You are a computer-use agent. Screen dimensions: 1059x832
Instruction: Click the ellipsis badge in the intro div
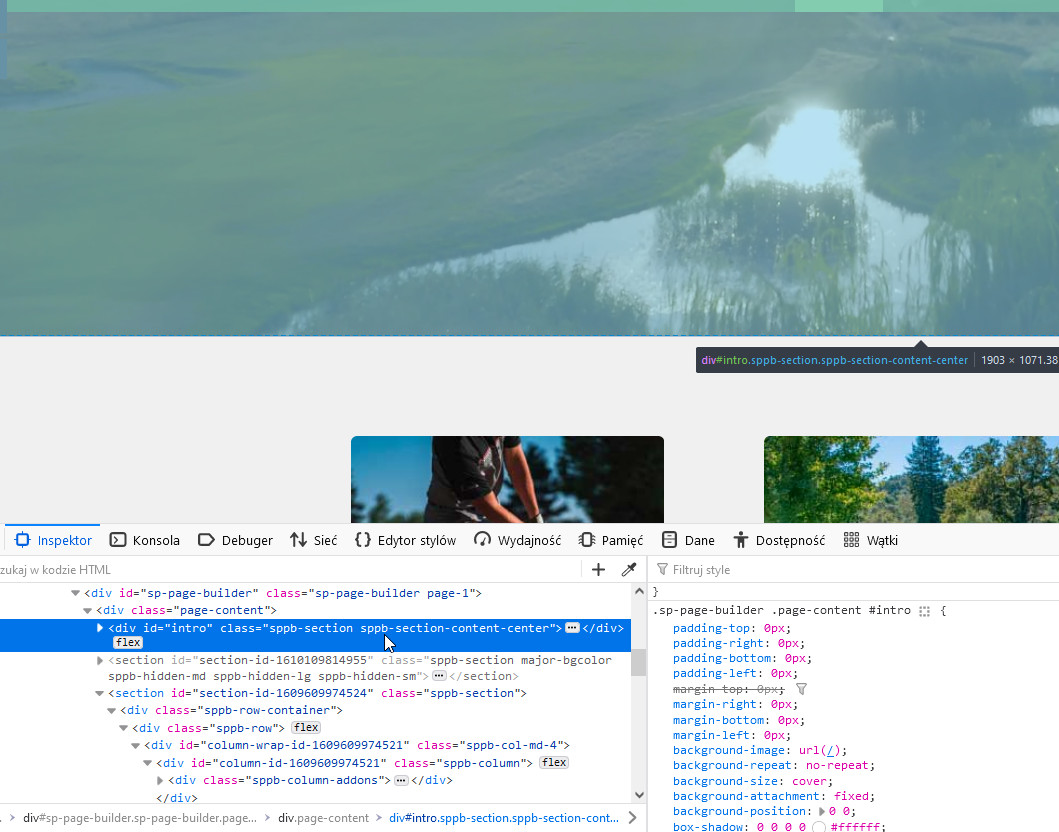coord(572,628)
